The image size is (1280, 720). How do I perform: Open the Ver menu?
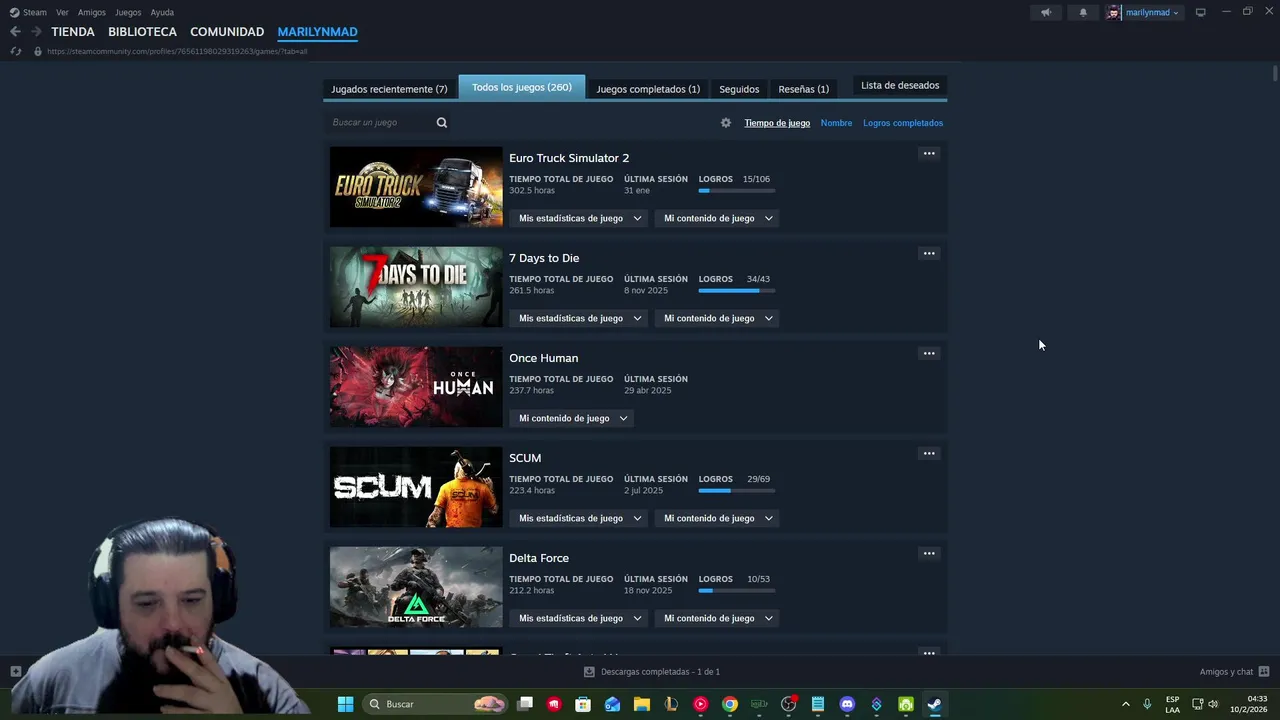point(63,13)
